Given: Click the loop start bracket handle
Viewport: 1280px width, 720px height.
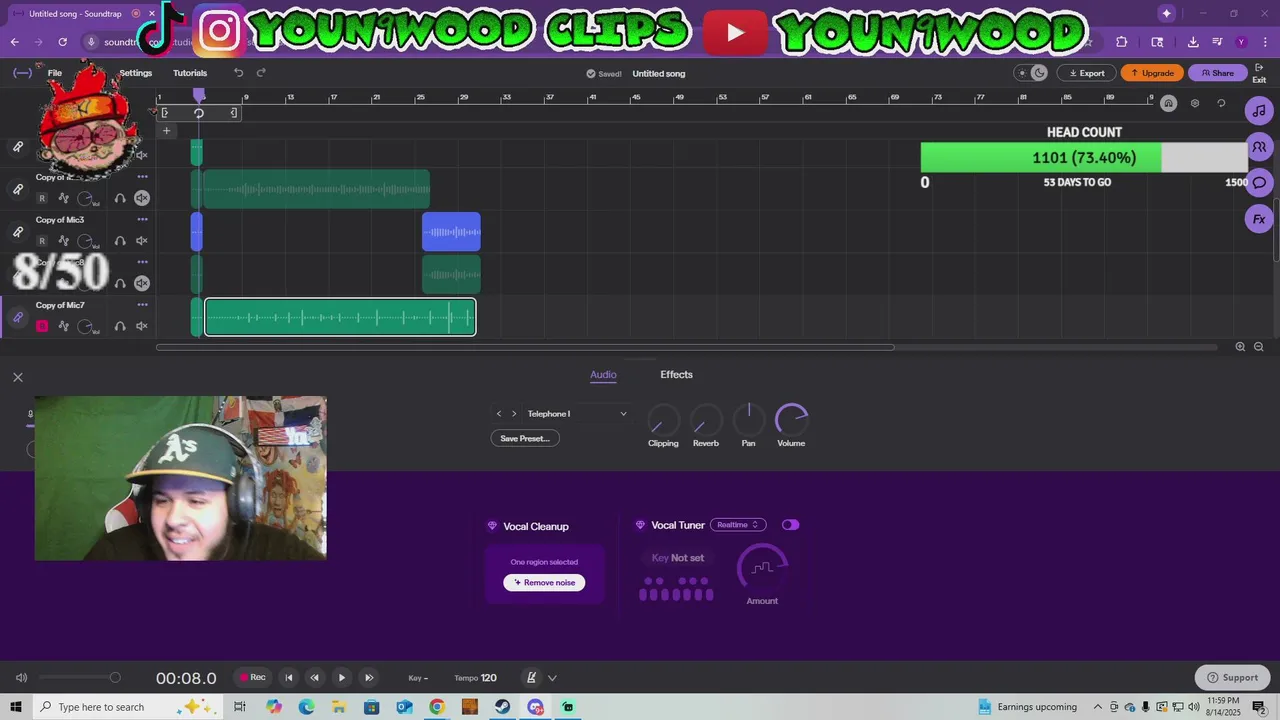Looking at the screenshot, I should click(x=164, y=113).
